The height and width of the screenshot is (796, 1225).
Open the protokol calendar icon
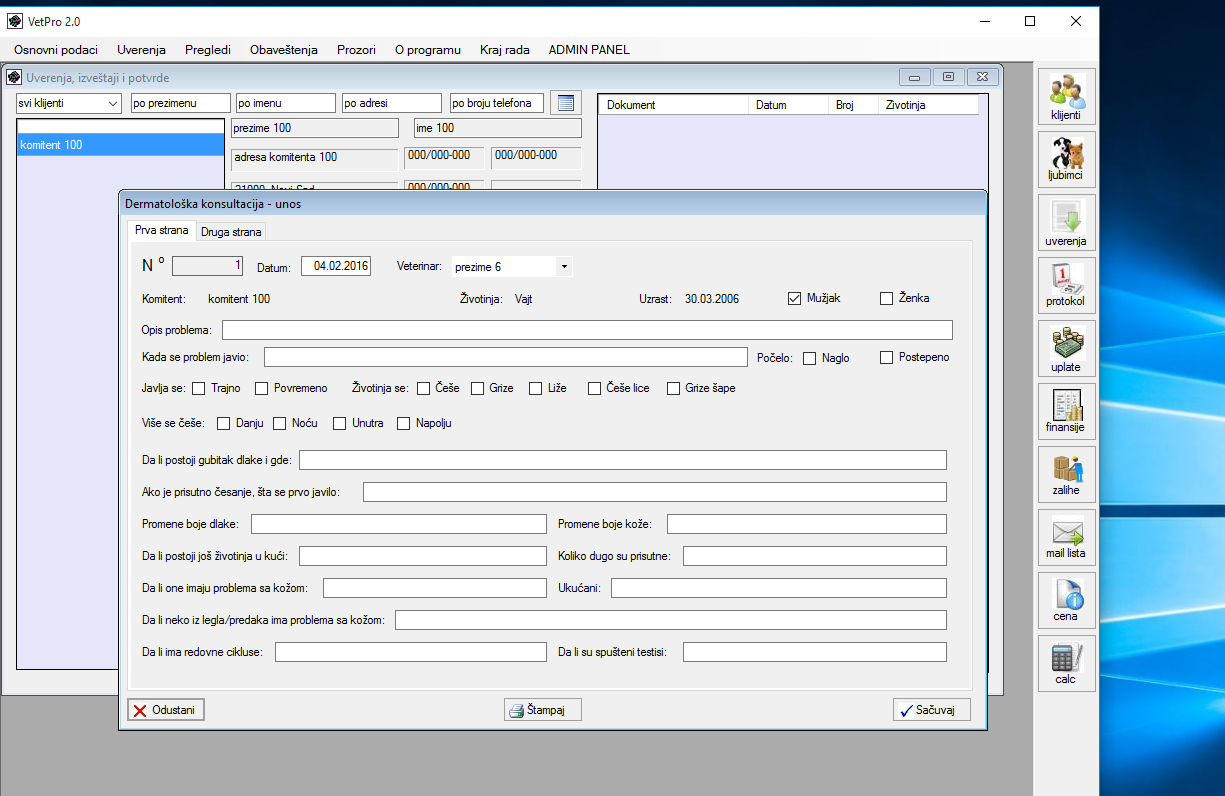1066,285
